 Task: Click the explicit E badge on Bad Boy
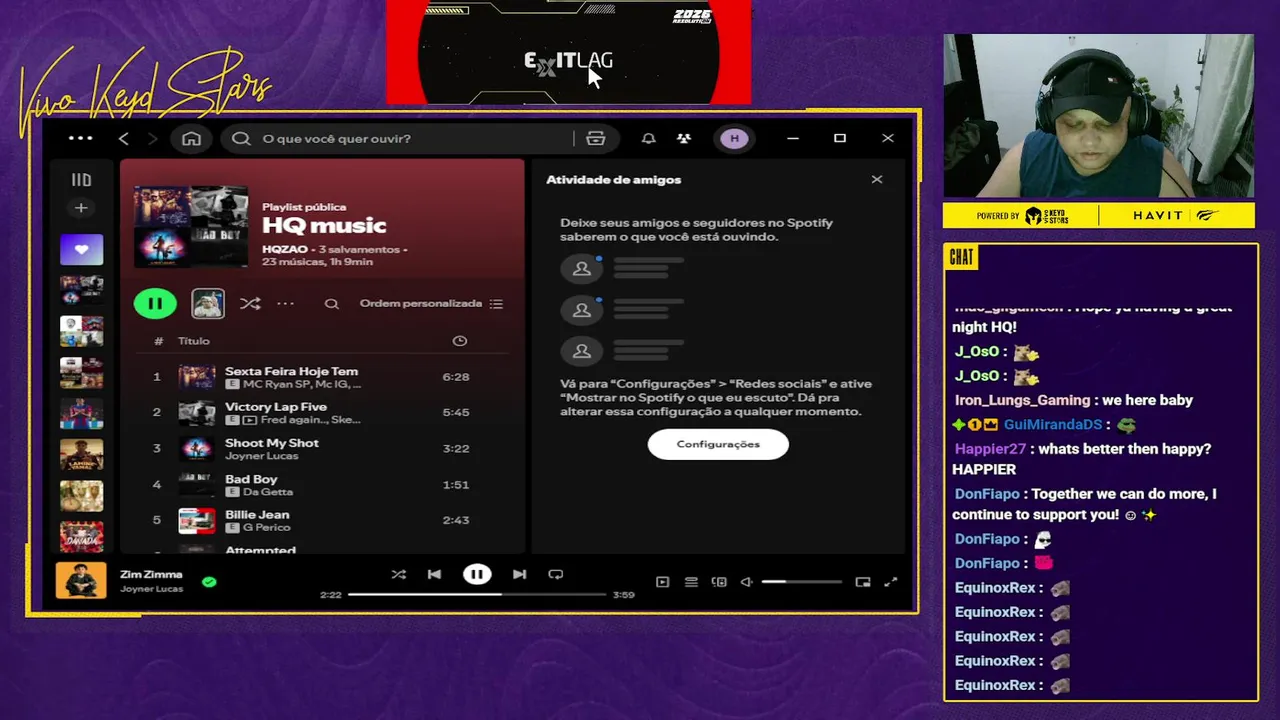click(232, 492)
